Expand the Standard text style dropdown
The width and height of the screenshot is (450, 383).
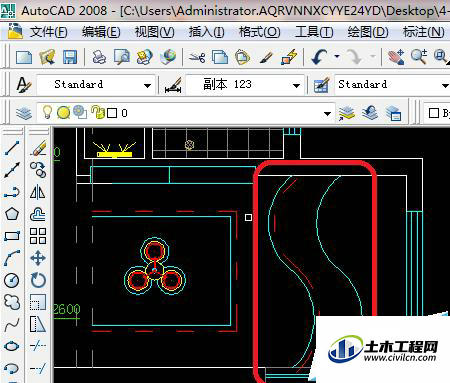pyautogui.click(x=147, y=85)
